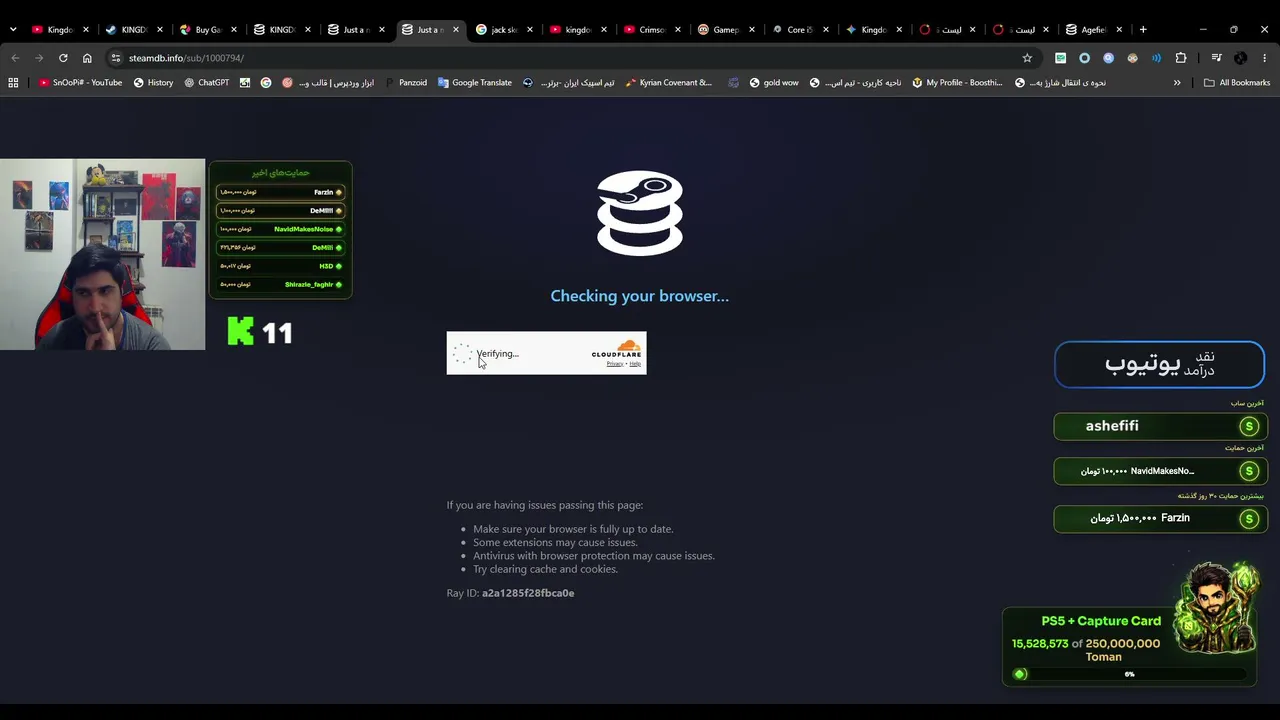Open the All Bookmarks folder
The height and width of the screenshot is (720, 1280).
click(1237, 83)
